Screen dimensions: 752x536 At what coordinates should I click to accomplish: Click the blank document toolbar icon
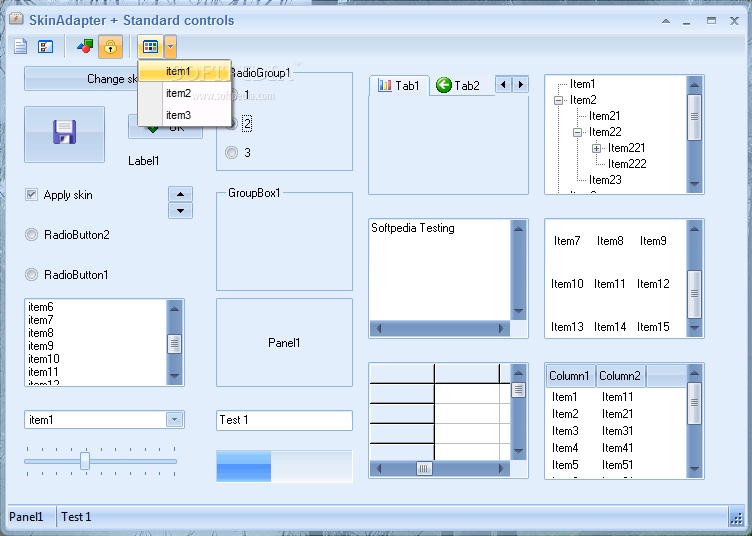[20, 47]
